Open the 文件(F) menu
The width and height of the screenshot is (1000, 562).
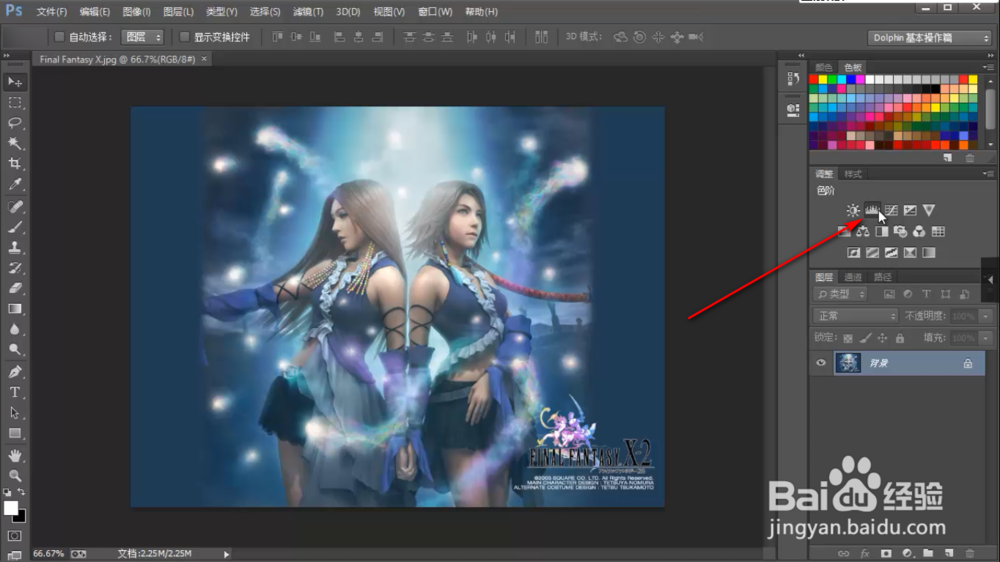[x=52, y=11]
